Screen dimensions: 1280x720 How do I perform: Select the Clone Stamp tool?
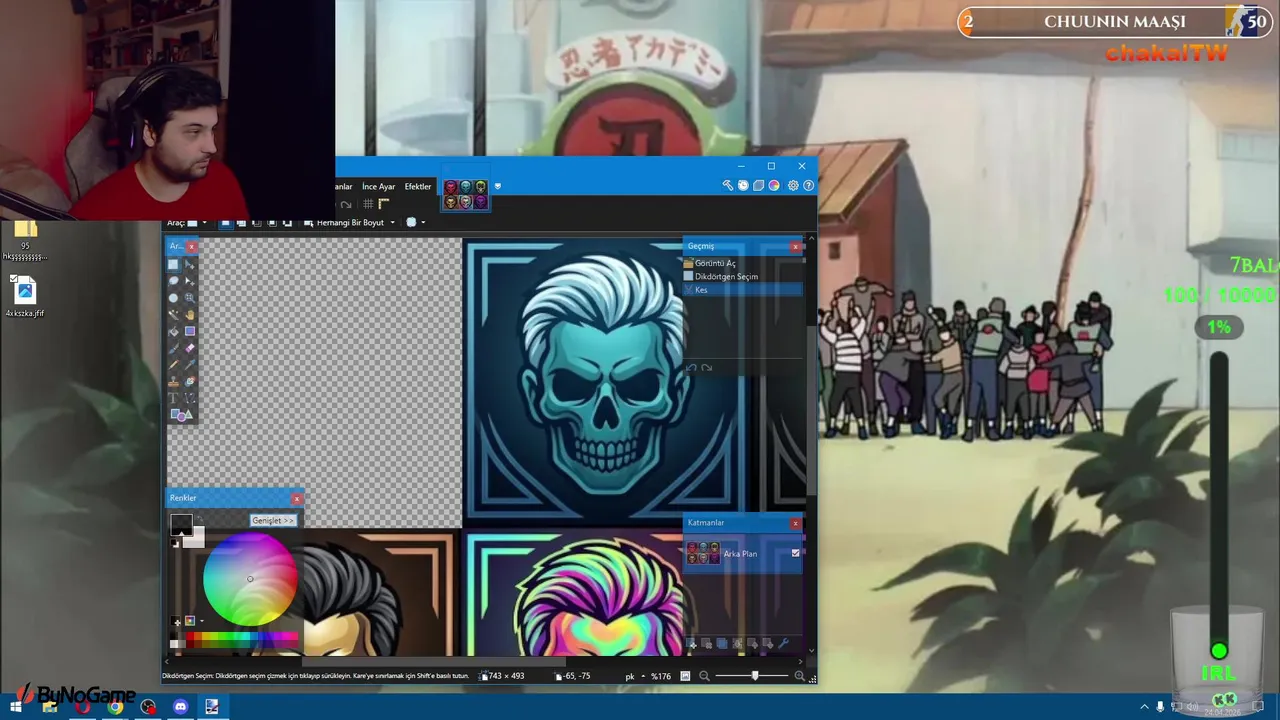click(x=173, y=381)
